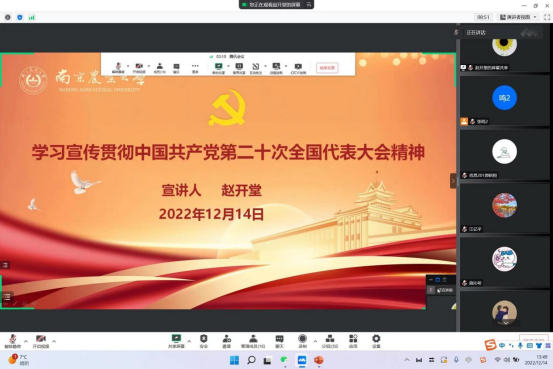Screen dimensions: 553x369
Task: Open the Share Screen tool
Action: pyautogui.click(x=176, y=341)
